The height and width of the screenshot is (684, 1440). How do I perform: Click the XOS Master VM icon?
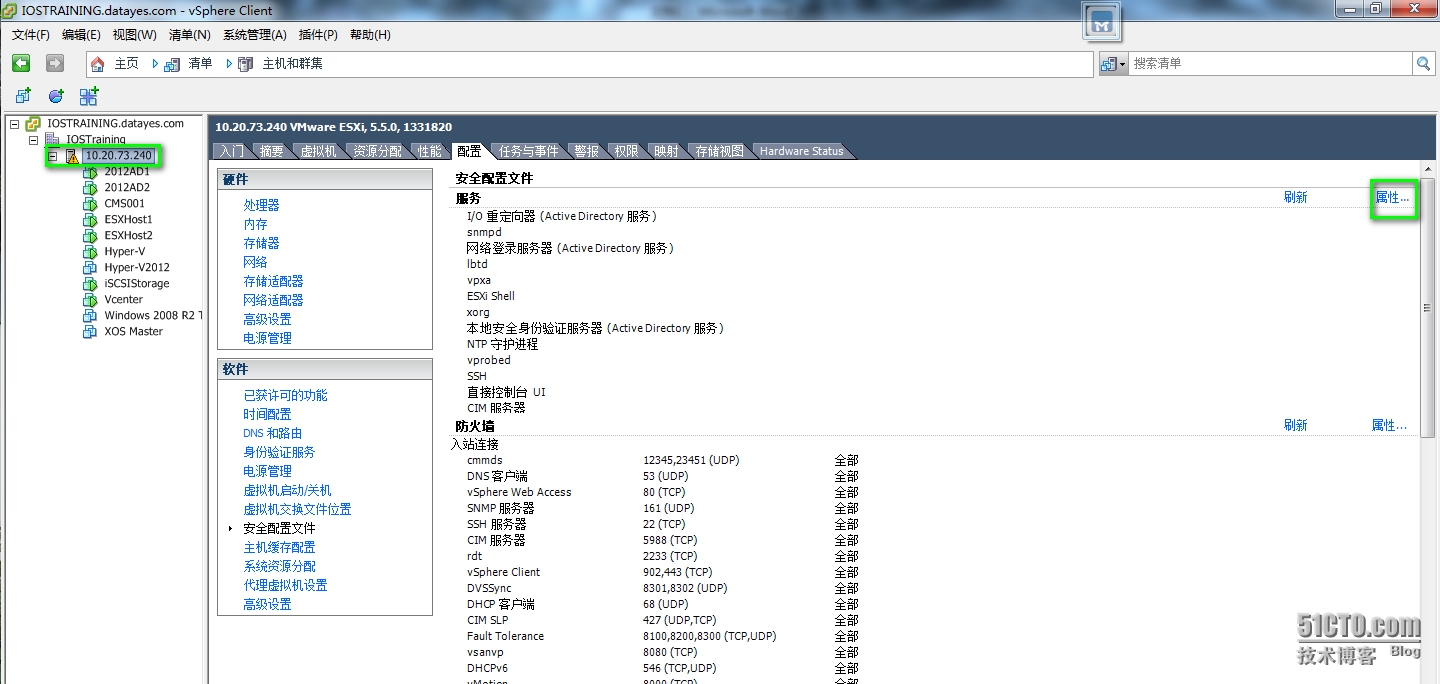tap(91, 332)
